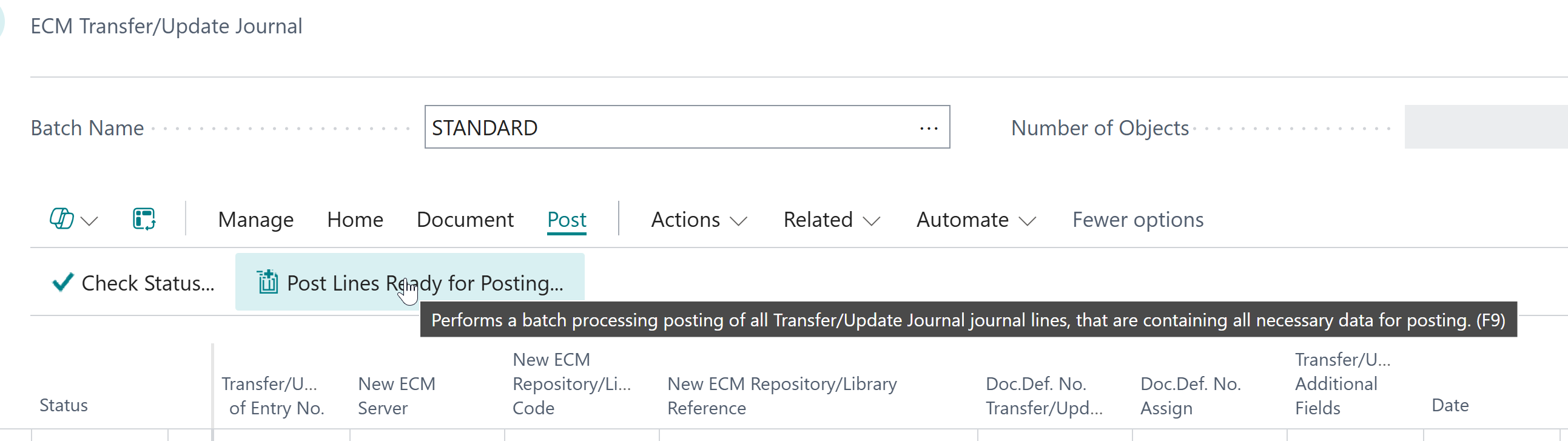Image resolution: width=1568 pixels, height=441 pixels.
Task: Click the Status column header
Action: click(x=64, y=405)
